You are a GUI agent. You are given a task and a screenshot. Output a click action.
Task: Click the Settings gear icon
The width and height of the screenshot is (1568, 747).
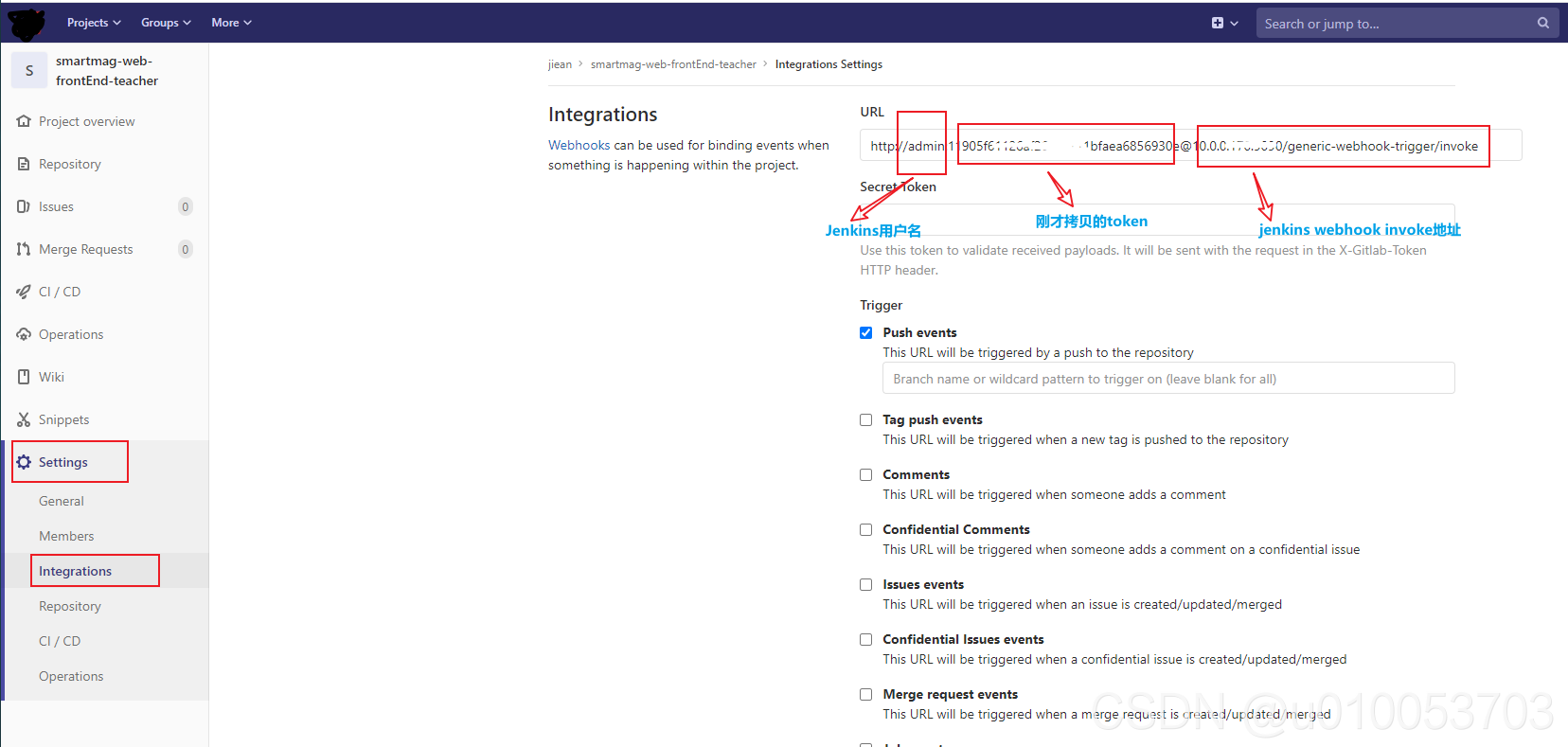click(24, 462)
